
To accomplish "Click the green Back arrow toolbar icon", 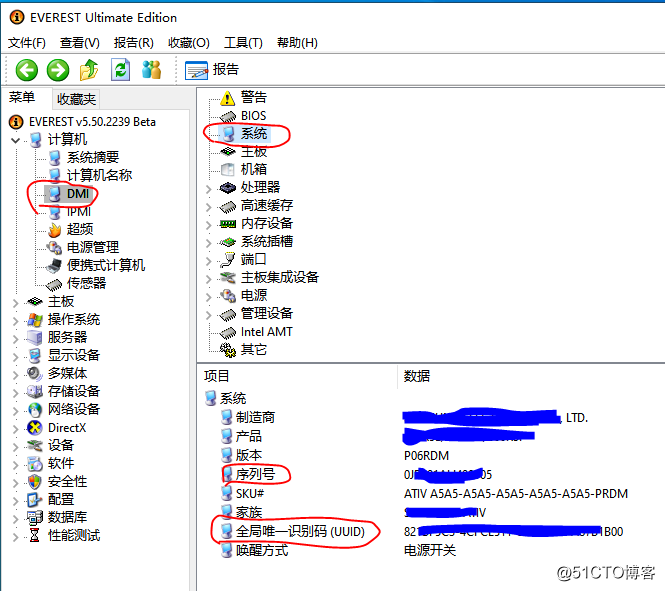I will pos(26,70).
